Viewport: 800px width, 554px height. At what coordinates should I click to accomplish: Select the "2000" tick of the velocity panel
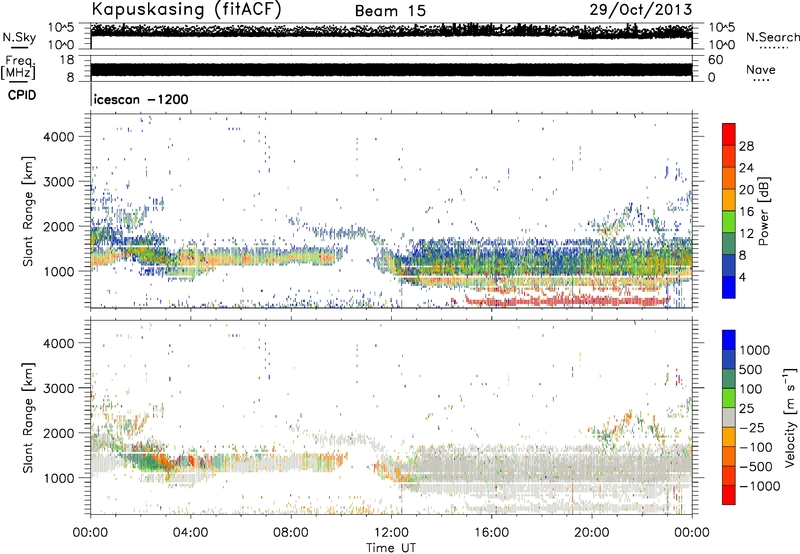[59, 433]
